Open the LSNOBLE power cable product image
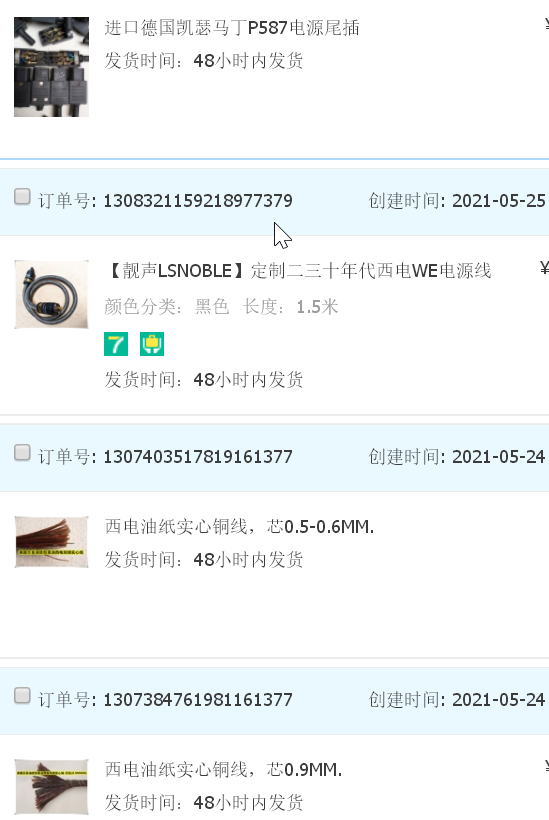Screen dimensions: 549x820 click(51, 294)
